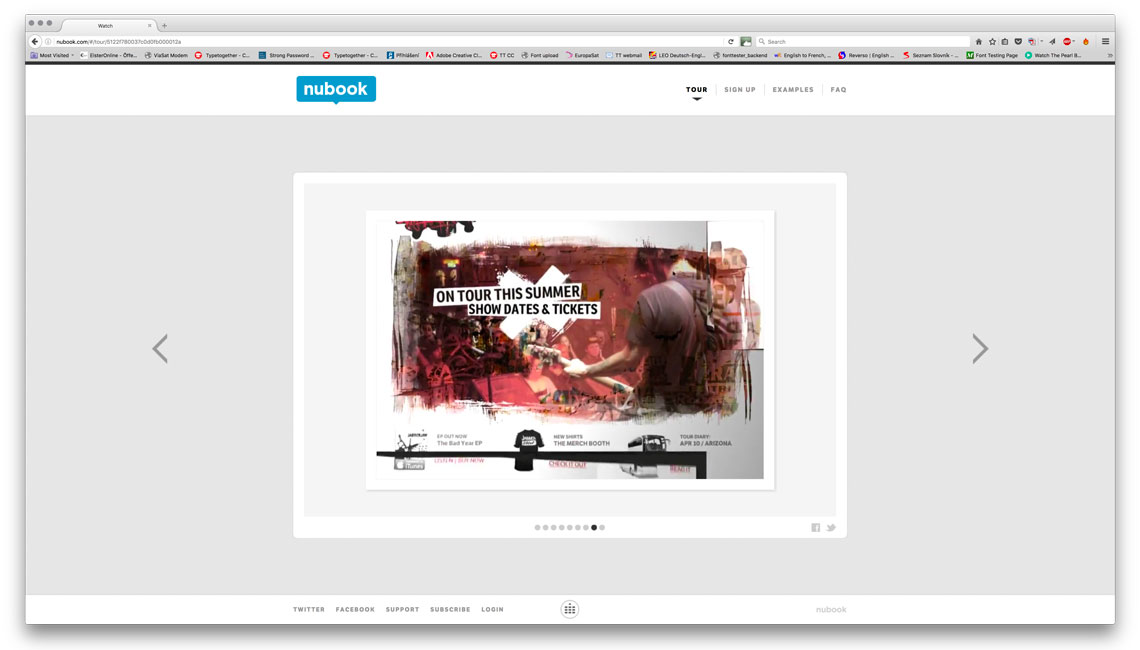
Task: Open the EXAMPLES navigation item
Action: 793,89
